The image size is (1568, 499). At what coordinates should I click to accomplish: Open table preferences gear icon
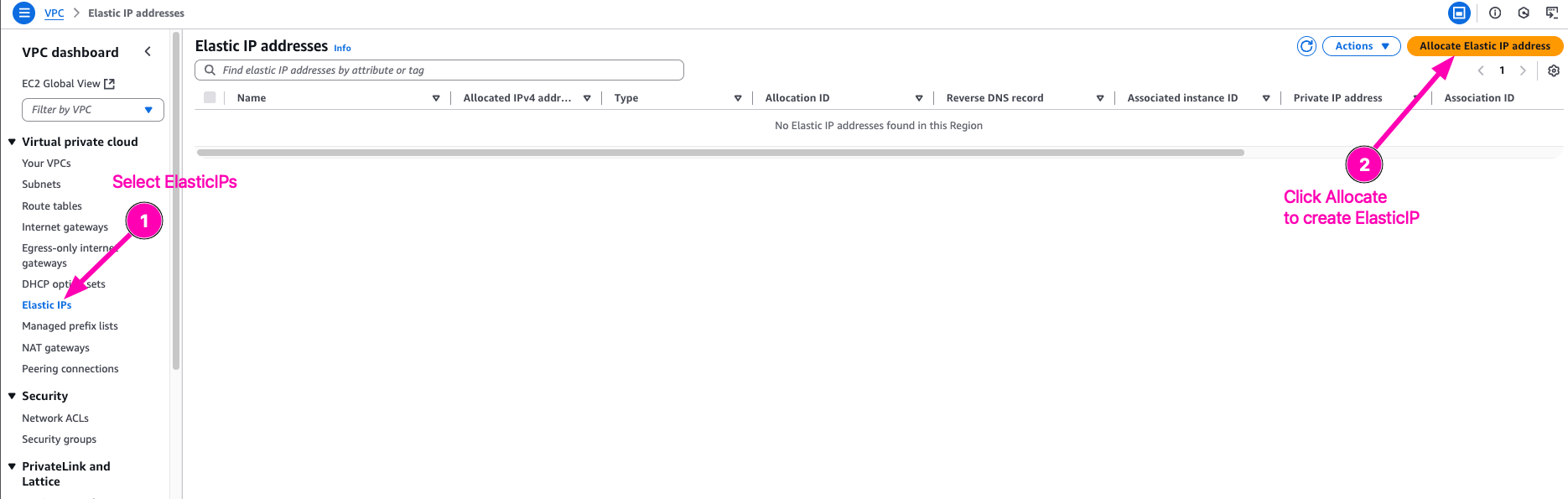1553,70
